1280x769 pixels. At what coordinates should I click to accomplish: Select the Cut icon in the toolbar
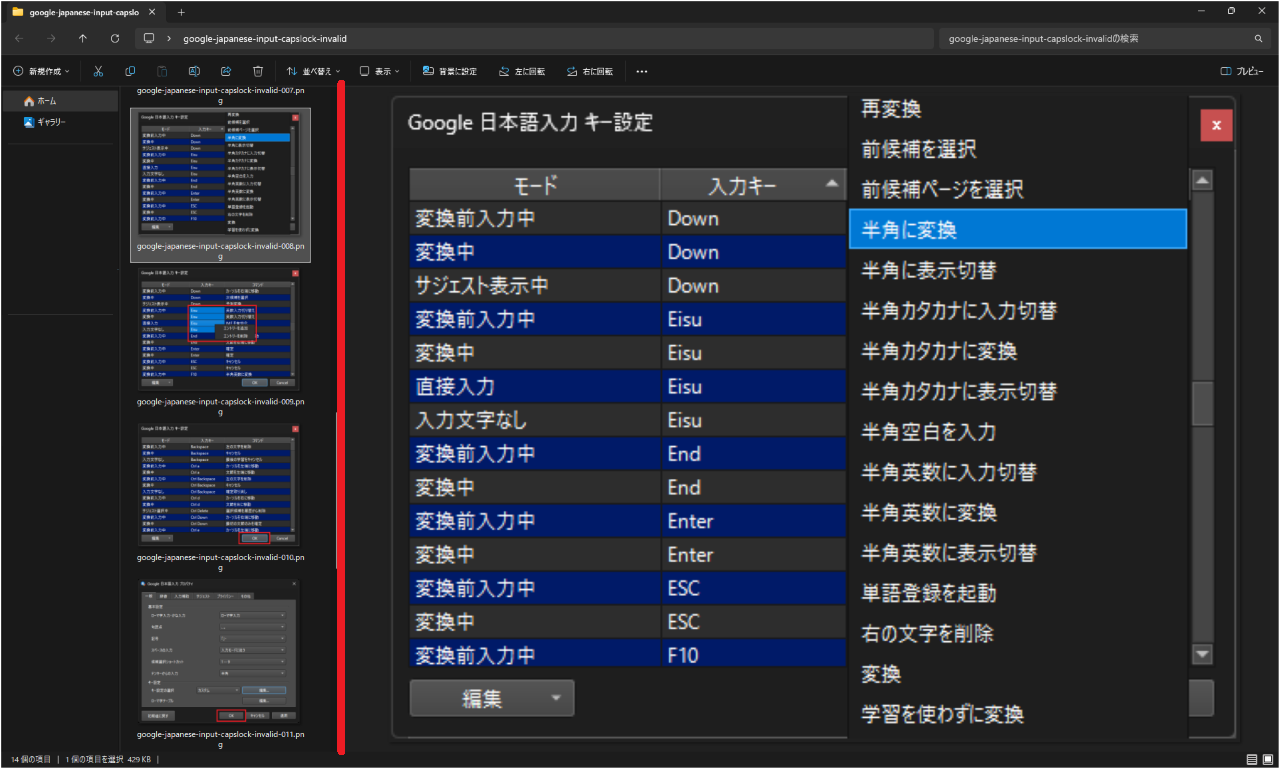point(97,71)
